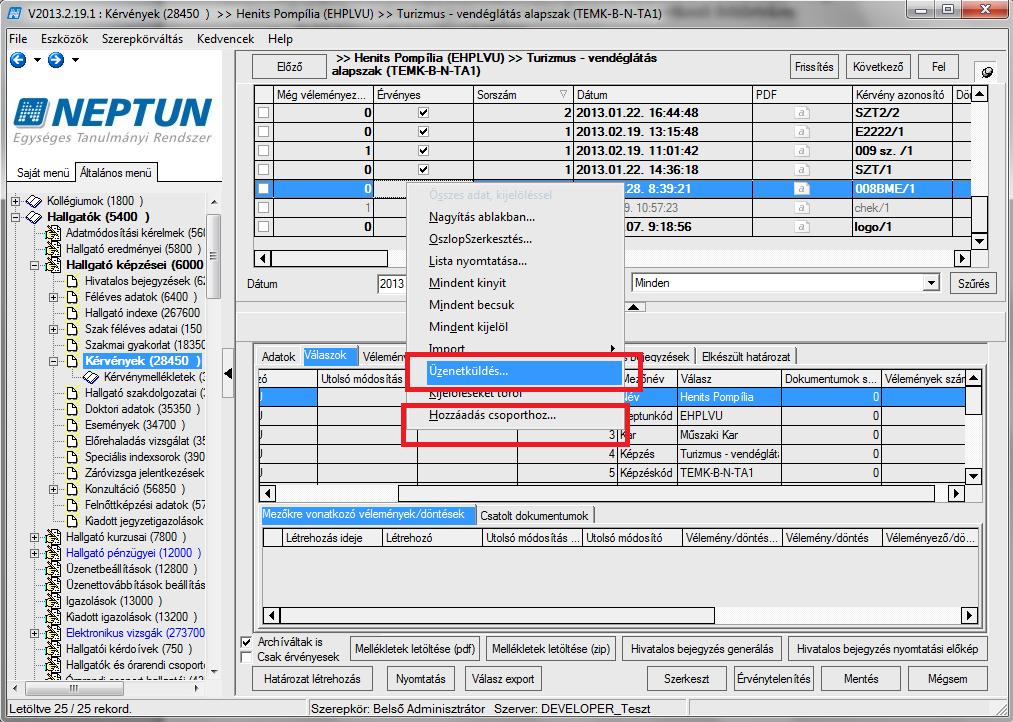Toggle Érvényes checkbox in SZT/1 row

point(423,170)
